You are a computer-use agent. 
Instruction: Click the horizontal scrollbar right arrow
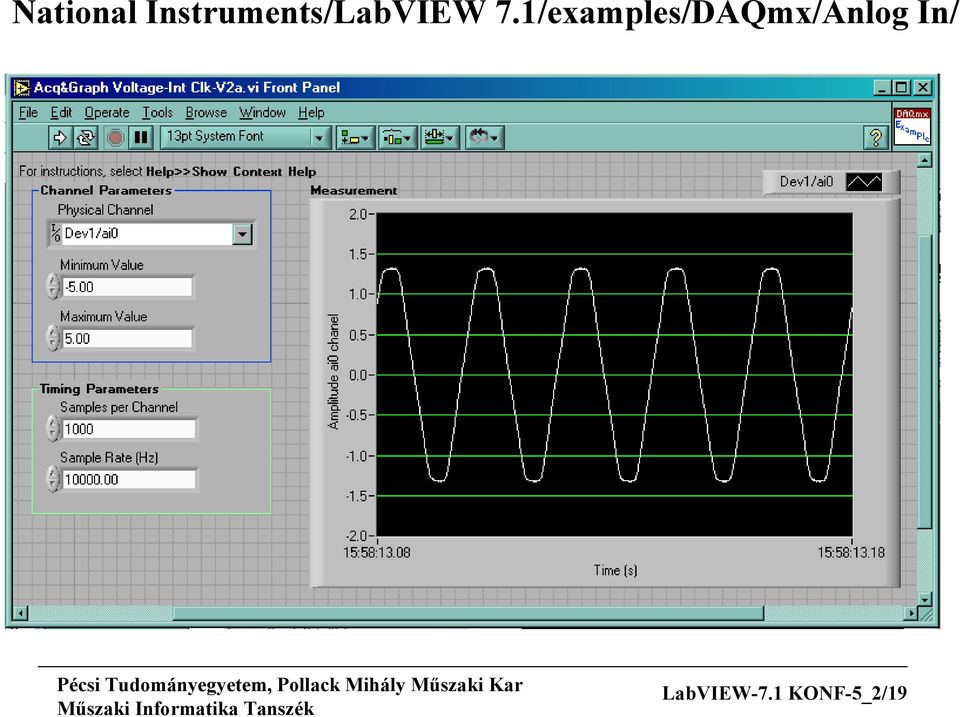point(912,613)
